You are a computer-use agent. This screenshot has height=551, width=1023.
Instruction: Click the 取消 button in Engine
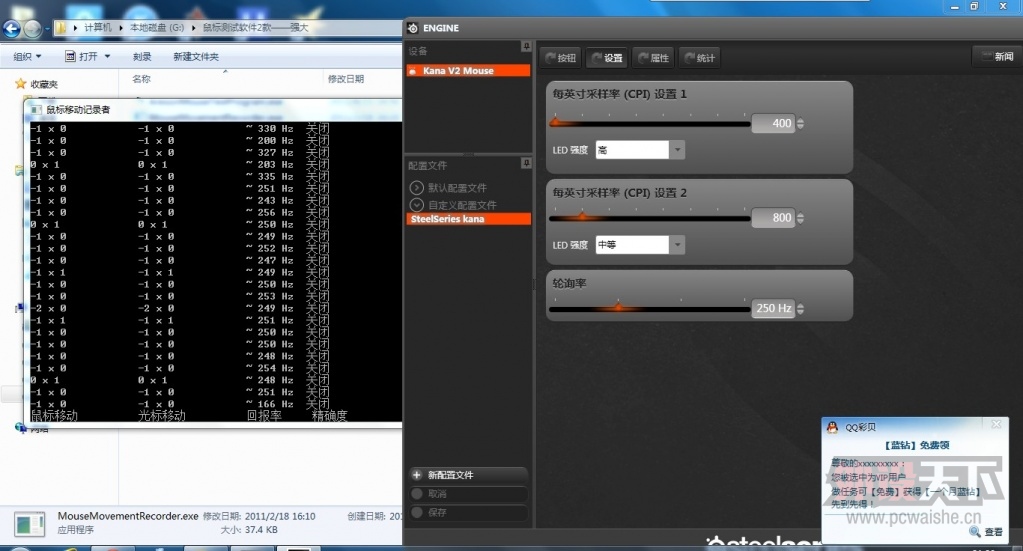coord(467,494)
